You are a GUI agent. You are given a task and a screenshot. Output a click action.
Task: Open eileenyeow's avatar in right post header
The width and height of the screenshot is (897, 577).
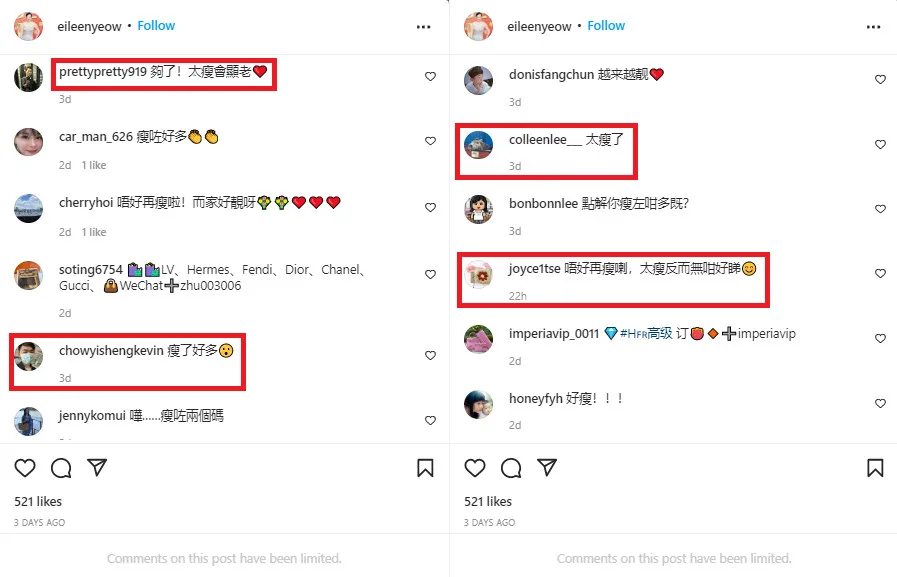pos(478,26)
